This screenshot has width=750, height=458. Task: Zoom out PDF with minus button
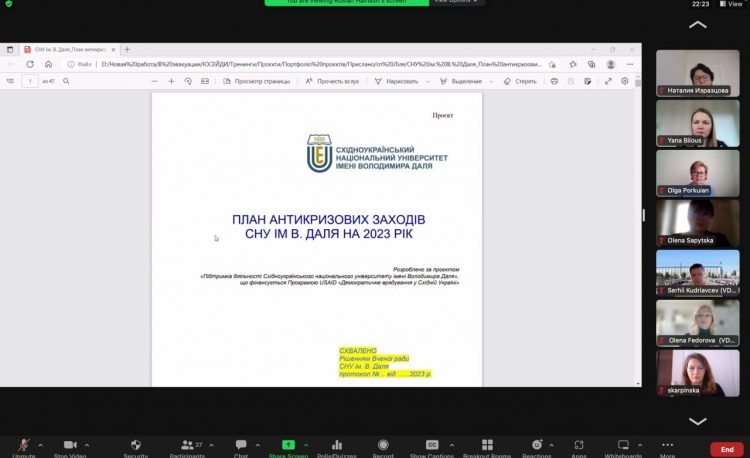pyautogui.click(x=154, y=81)
